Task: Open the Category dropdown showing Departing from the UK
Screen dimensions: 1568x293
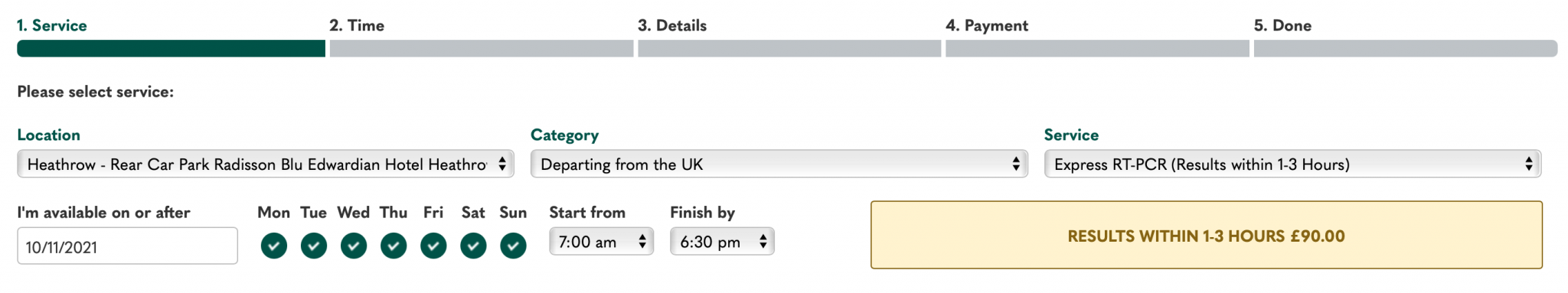Action: click(x=779, y=164)
